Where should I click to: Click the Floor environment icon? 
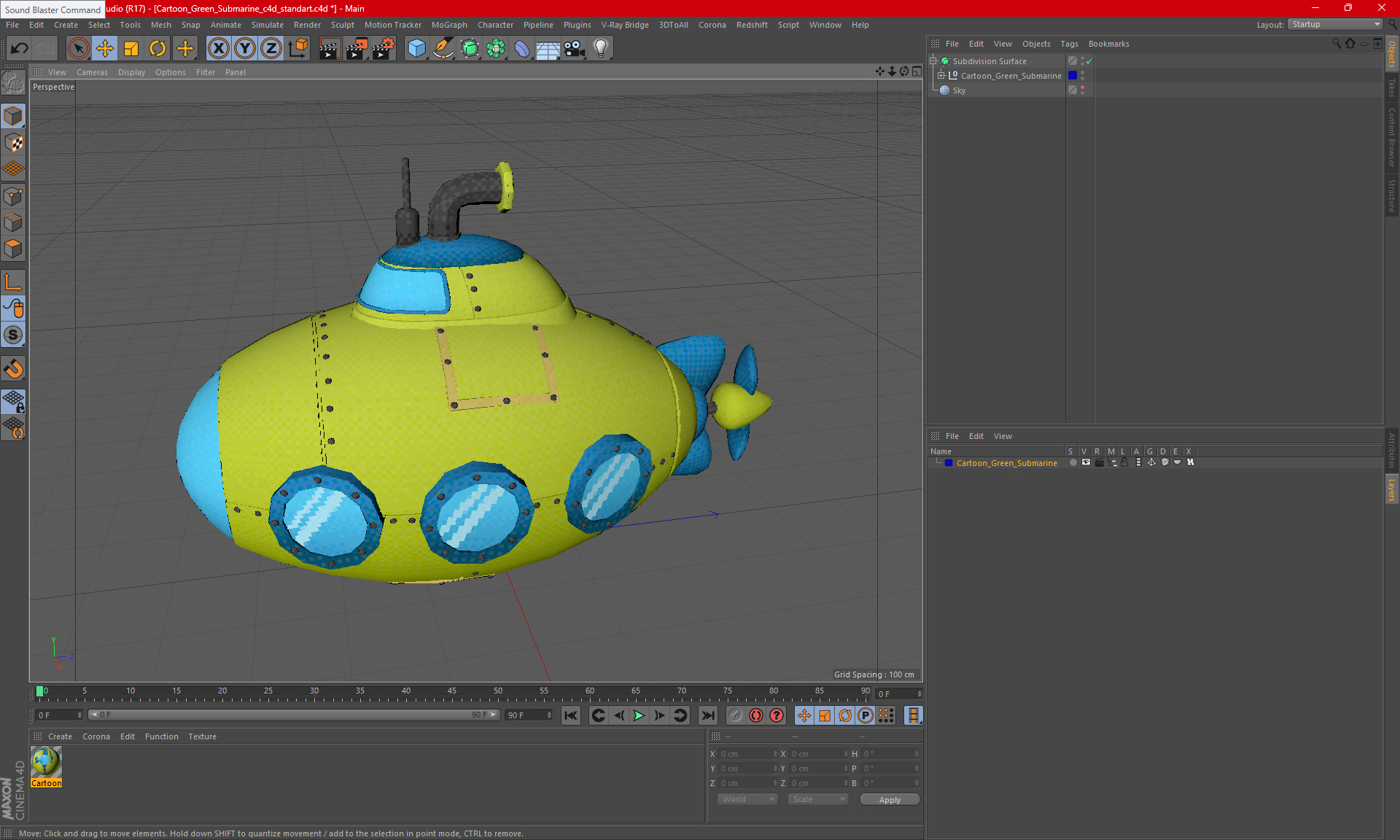coord(548,49)
